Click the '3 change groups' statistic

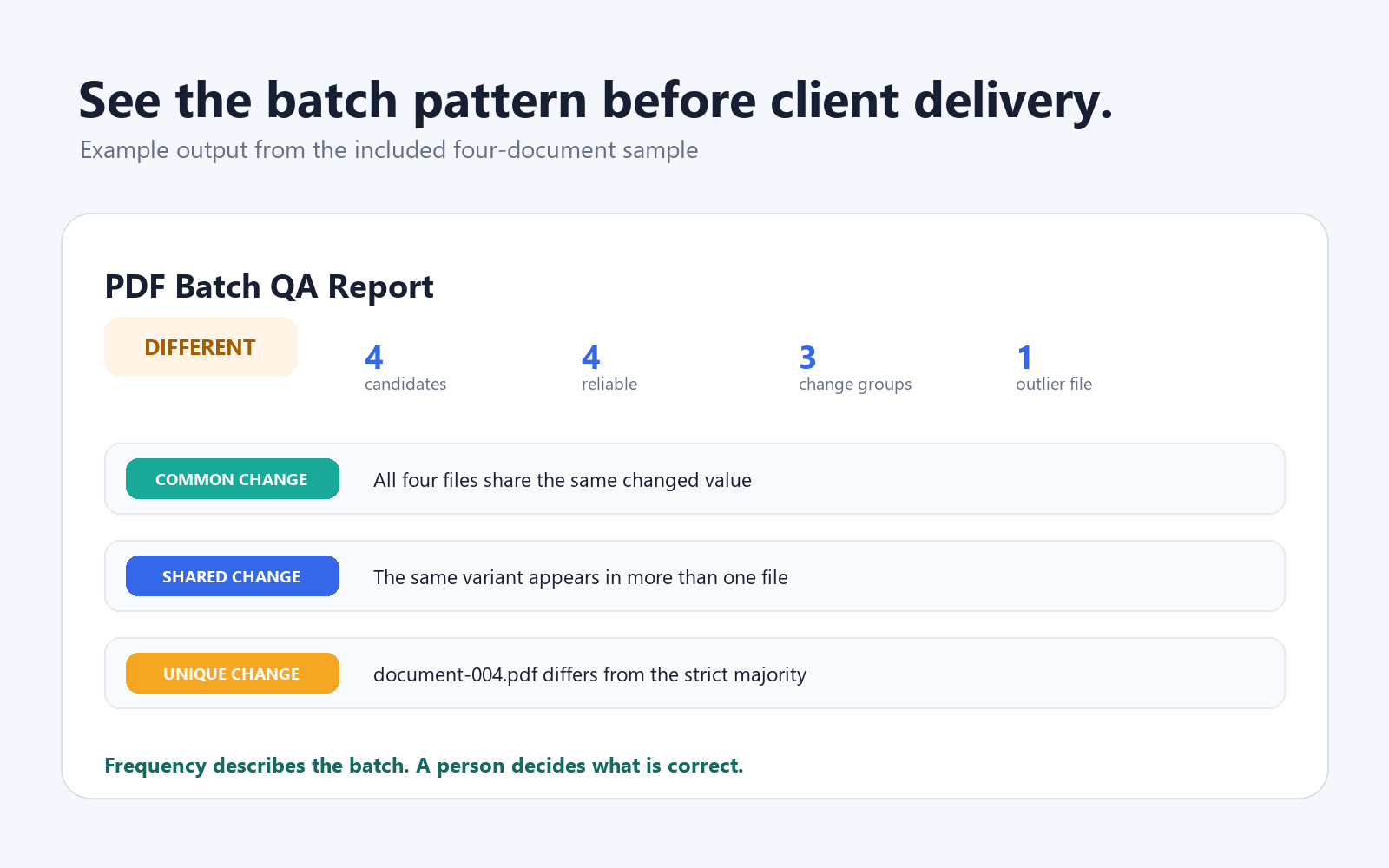(x=855, y=368)
